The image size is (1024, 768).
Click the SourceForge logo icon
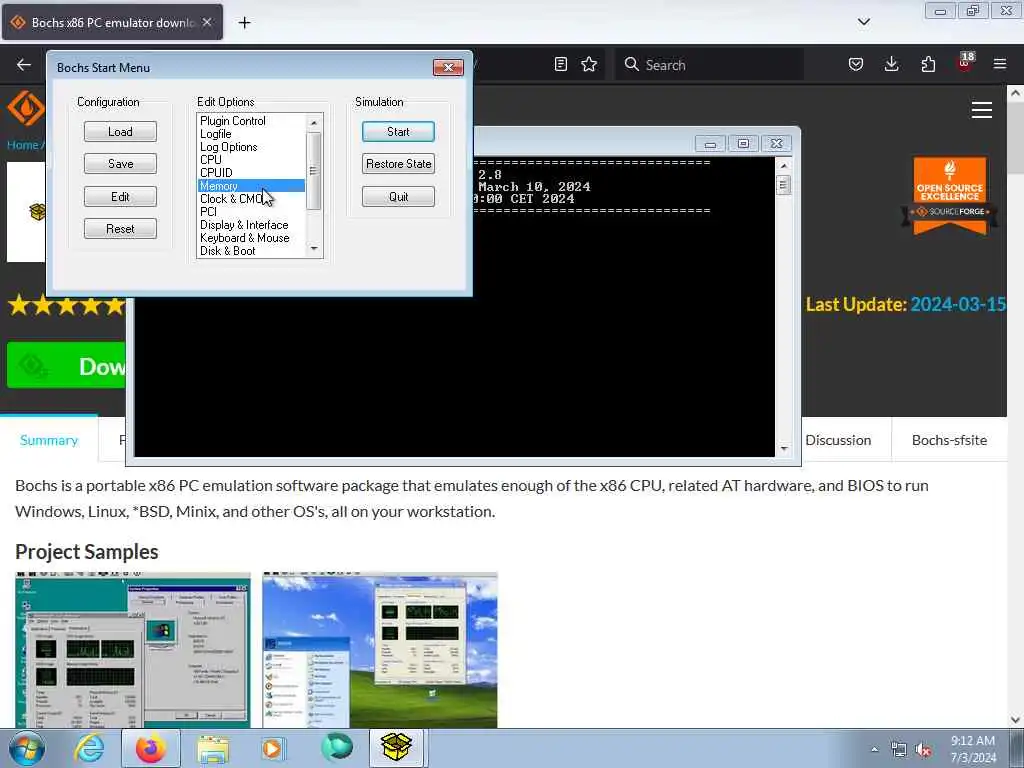[x=25, y=108]
